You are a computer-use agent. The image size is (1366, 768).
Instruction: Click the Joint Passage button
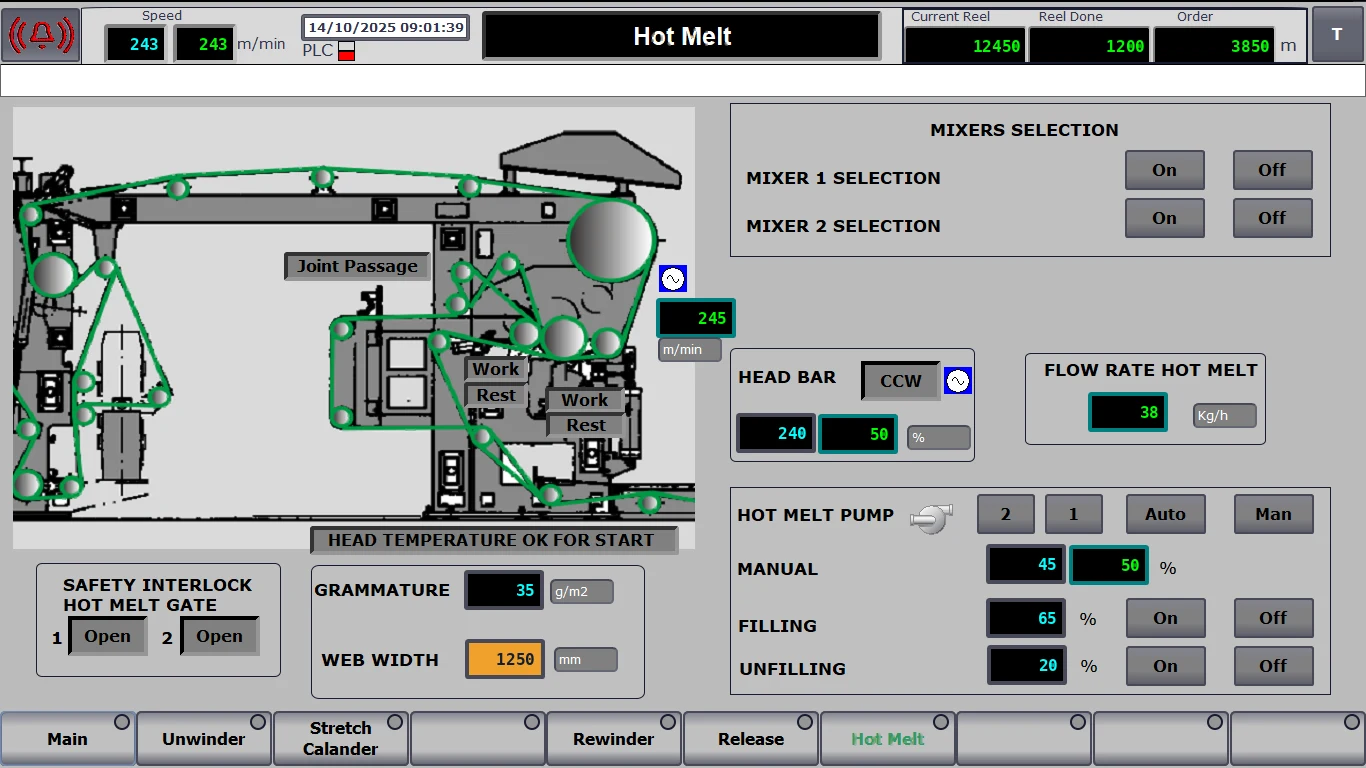pyautogui.click(x=358, y=266)
